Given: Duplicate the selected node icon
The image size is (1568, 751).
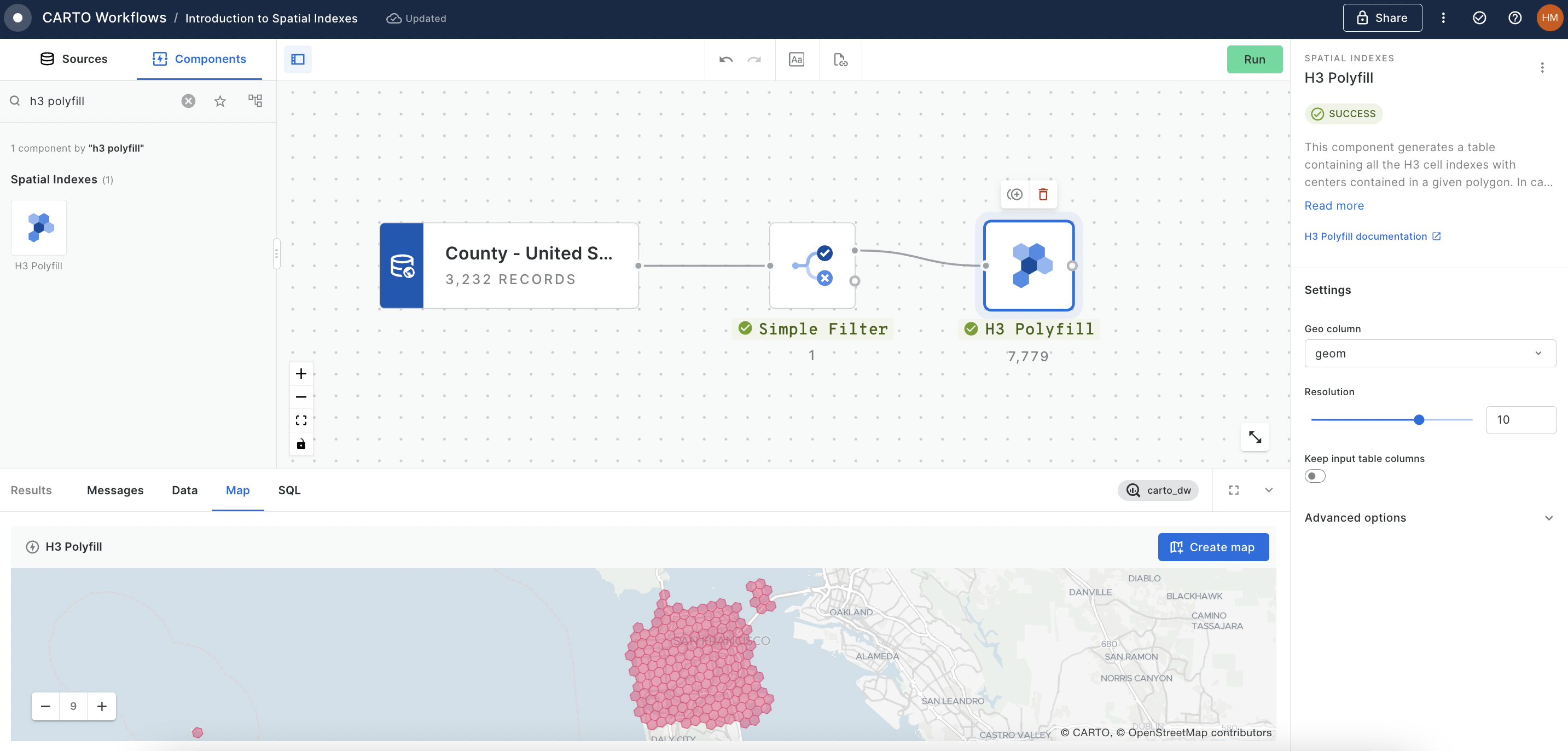Looking at the screenshot, I should pyautogui.click(x=1014, y=194).
